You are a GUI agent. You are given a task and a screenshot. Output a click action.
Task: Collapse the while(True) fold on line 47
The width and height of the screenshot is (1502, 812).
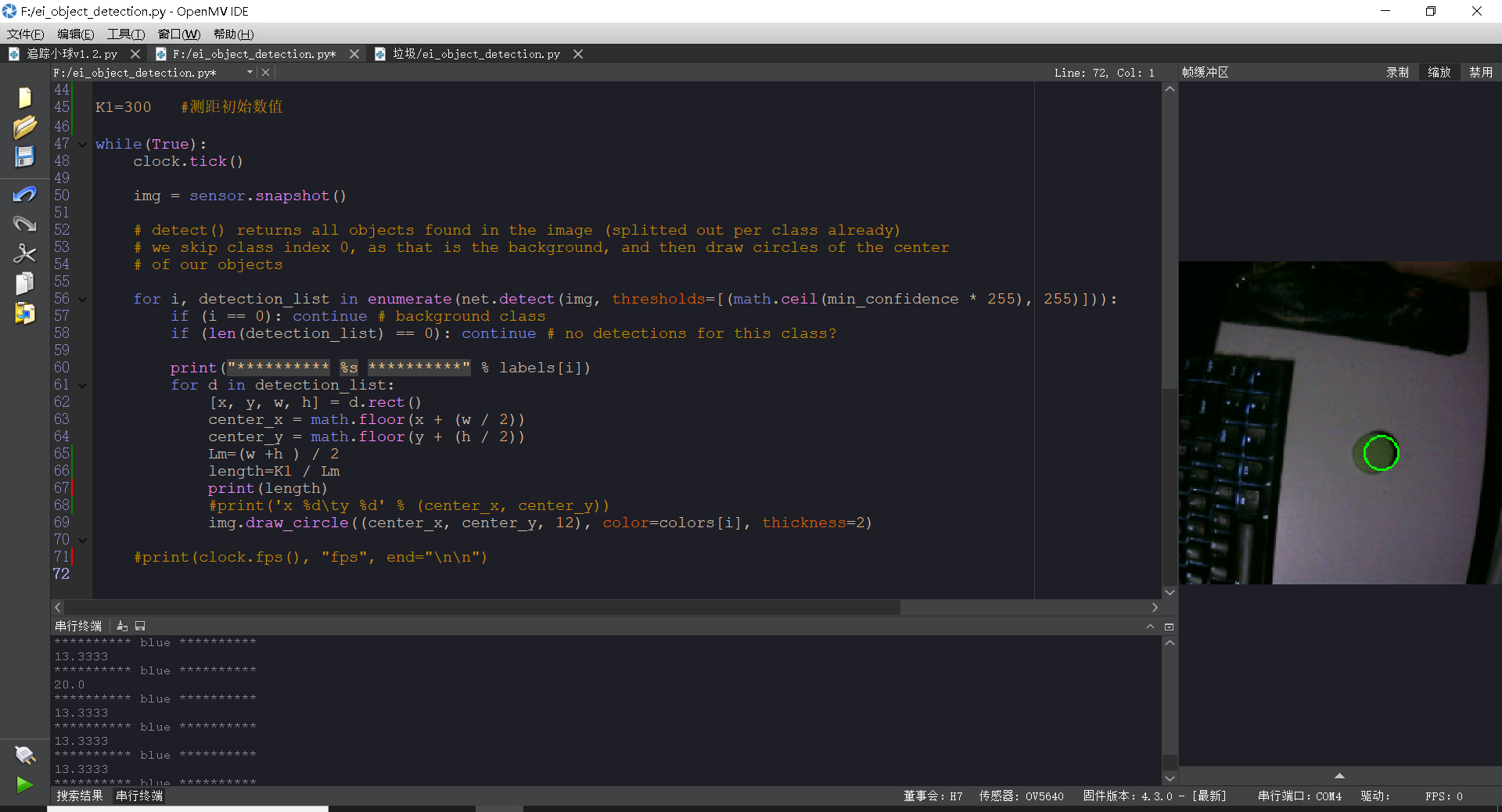(x=82, y=144)
